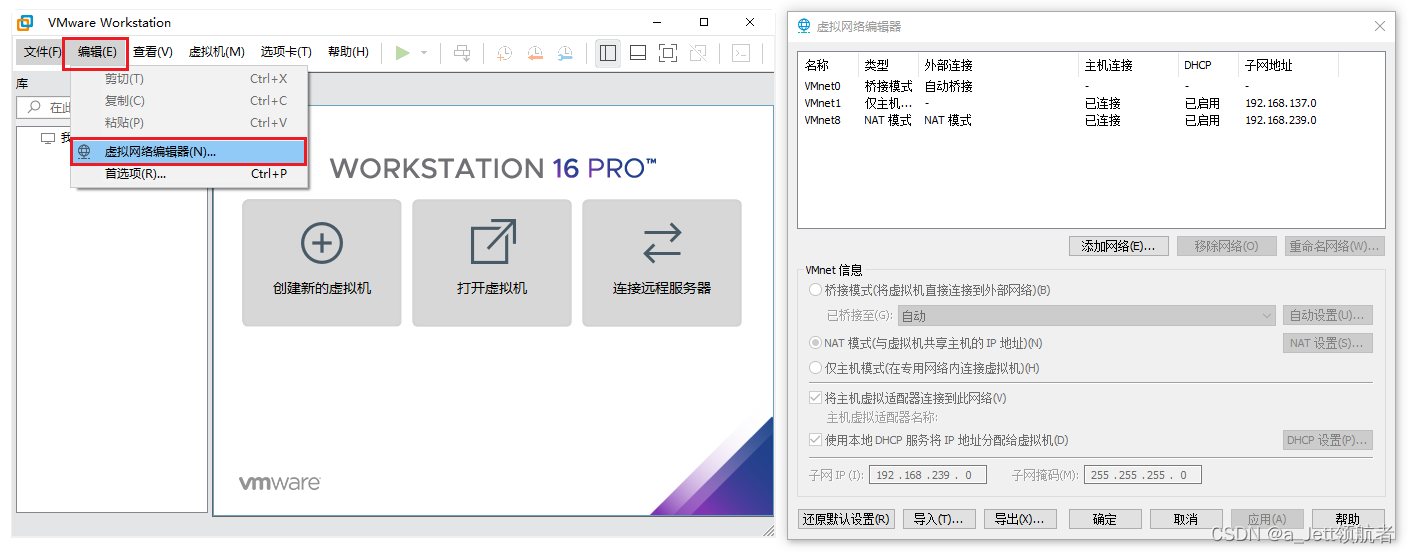
Task: Click the plus icon for new virtual machine
Action: (322, 243)
